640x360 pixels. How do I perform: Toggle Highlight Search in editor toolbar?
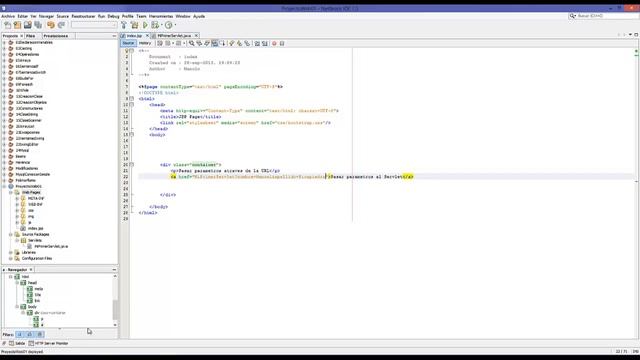pos(215,43)
